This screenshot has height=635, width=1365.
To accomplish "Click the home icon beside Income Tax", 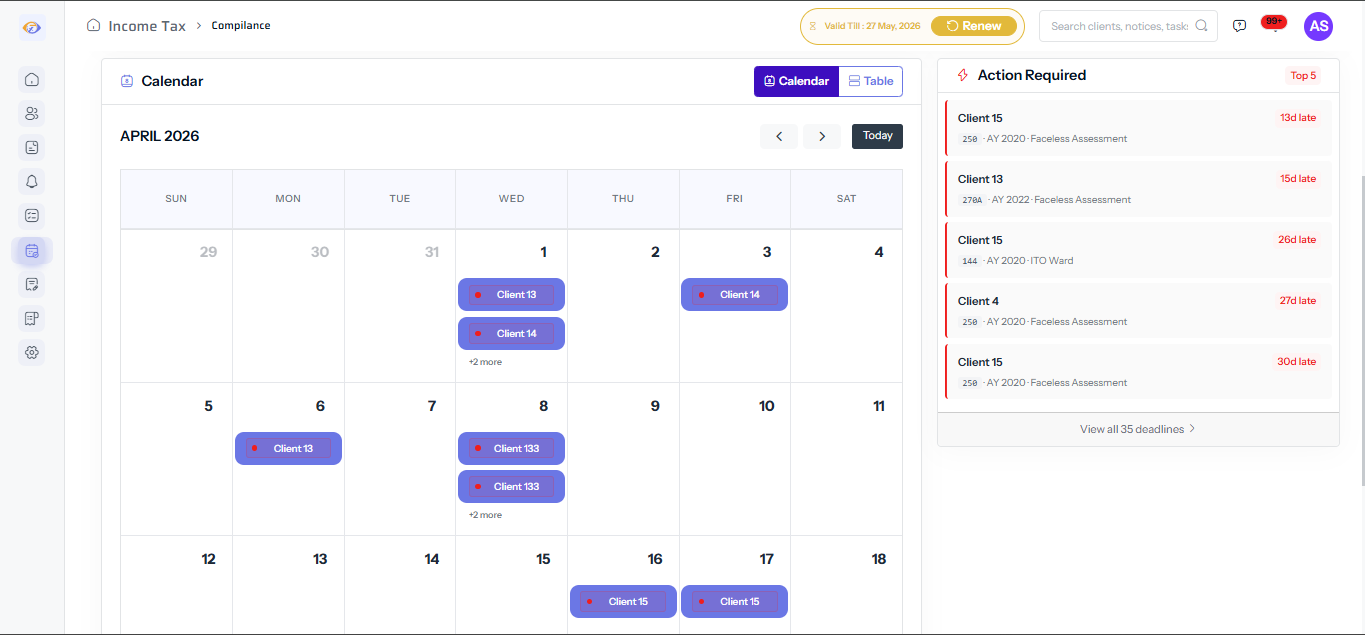I will (94, 25).
